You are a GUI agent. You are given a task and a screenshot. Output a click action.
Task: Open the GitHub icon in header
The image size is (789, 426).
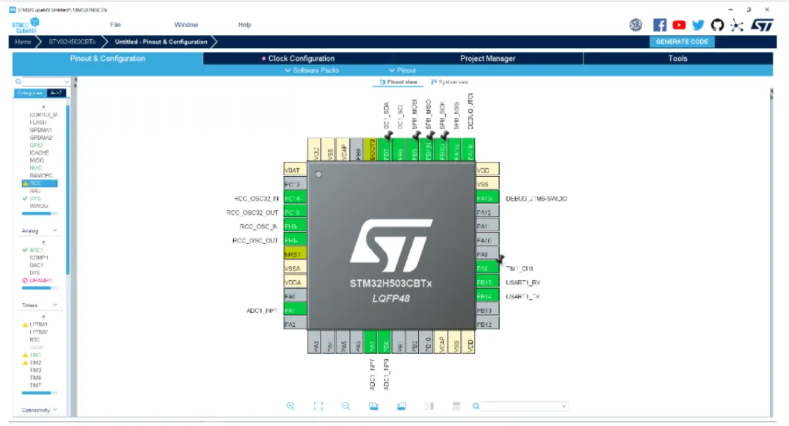pyautogui.click(x=717, y=25)
